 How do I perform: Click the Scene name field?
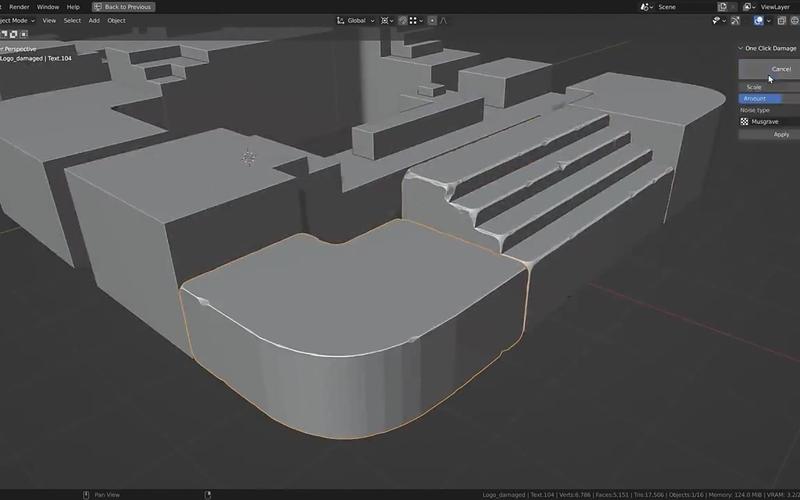point(685,7)
